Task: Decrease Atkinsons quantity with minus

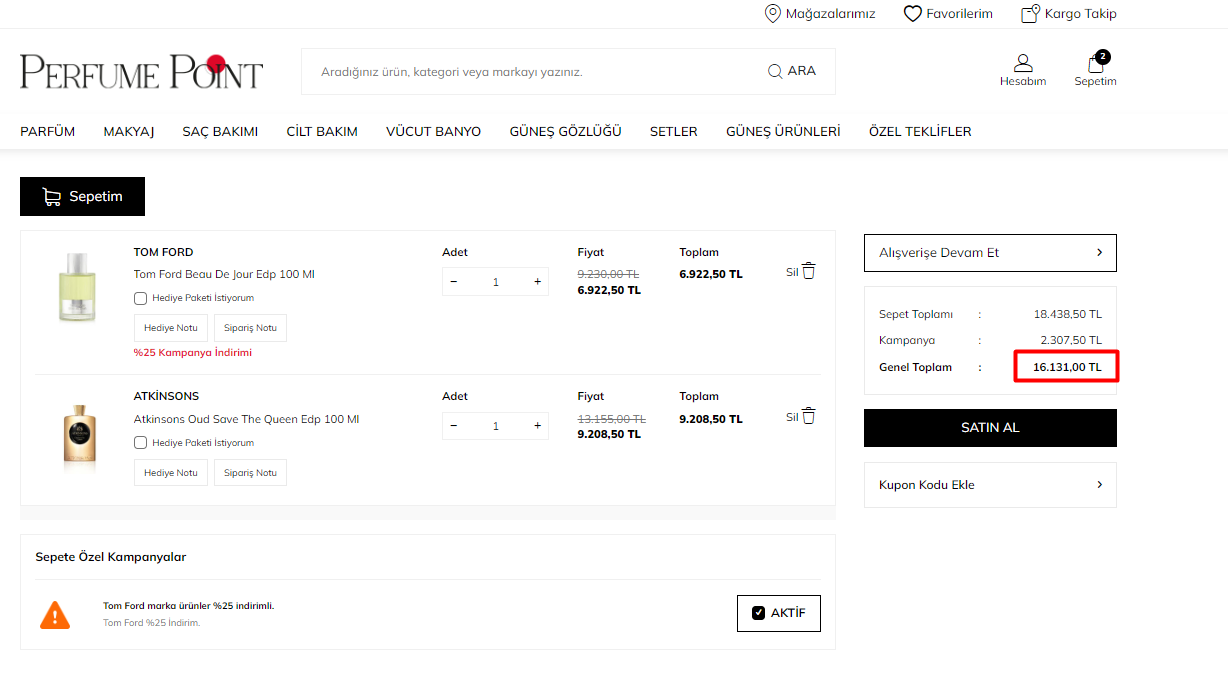Action: 454,426
